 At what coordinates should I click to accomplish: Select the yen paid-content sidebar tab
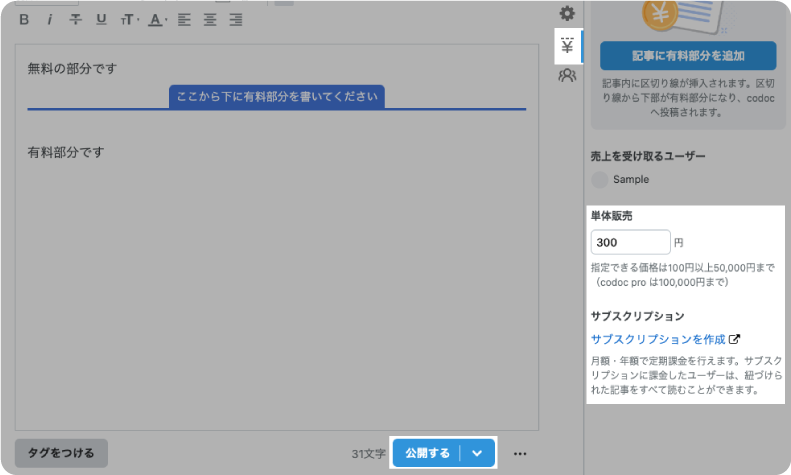(567, 46)
